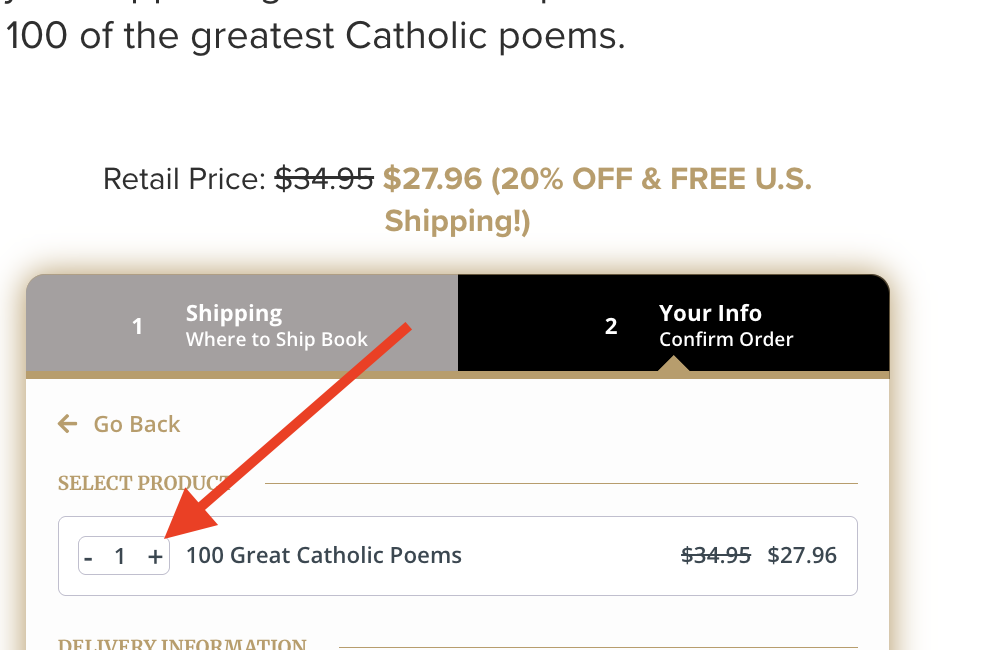Click the SELECT PRODUCT section heading
The width and height of the screenshot is (1004, 650).
click(143, 484)
